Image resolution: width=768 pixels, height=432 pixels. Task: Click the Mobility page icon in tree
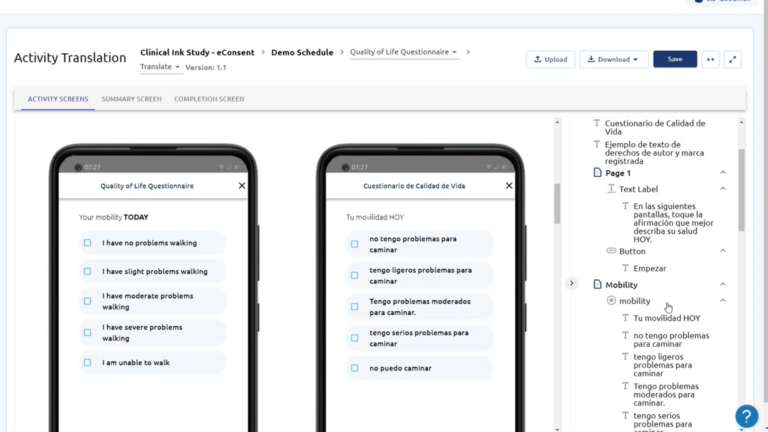coord(597,285)
